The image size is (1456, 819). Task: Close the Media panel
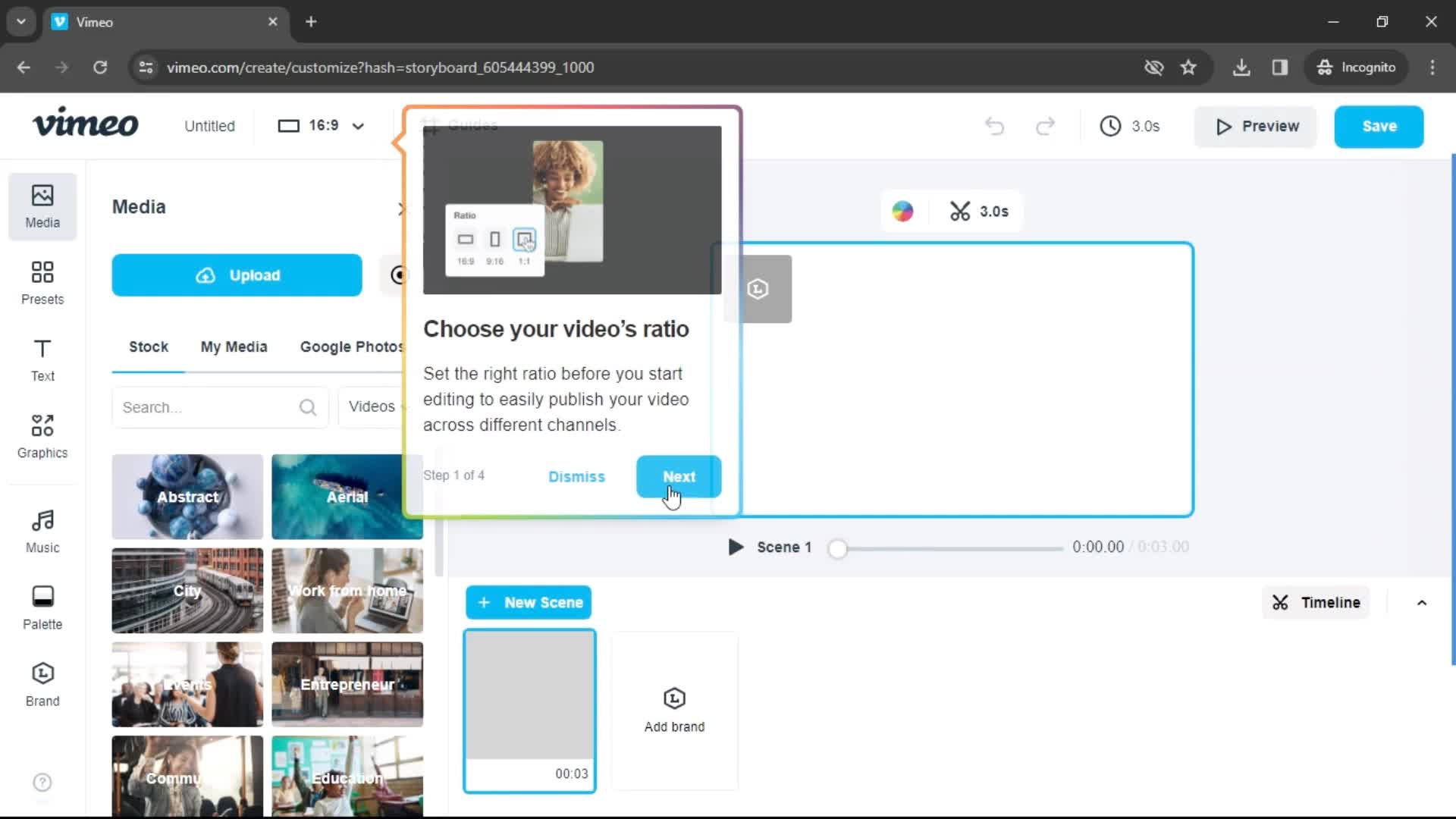coord(402,209)
